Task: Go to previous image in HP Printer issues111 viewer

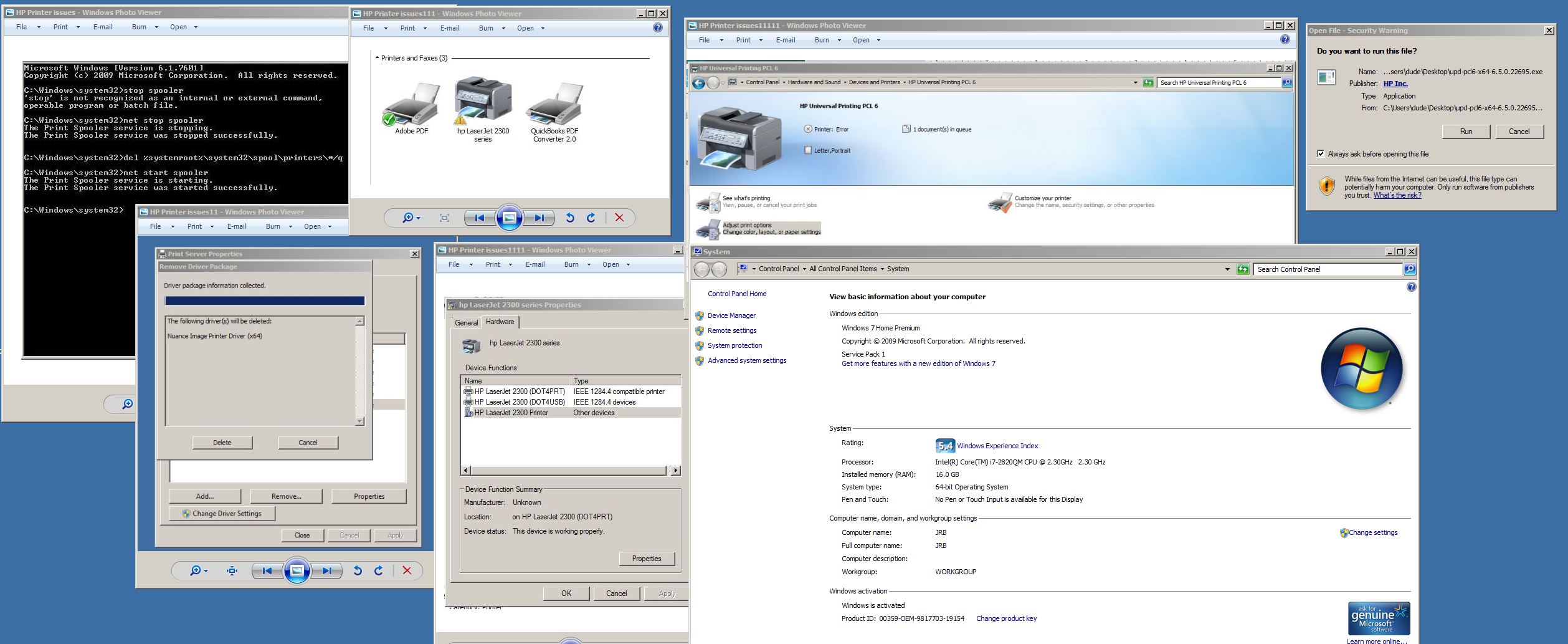Action: 480,218
